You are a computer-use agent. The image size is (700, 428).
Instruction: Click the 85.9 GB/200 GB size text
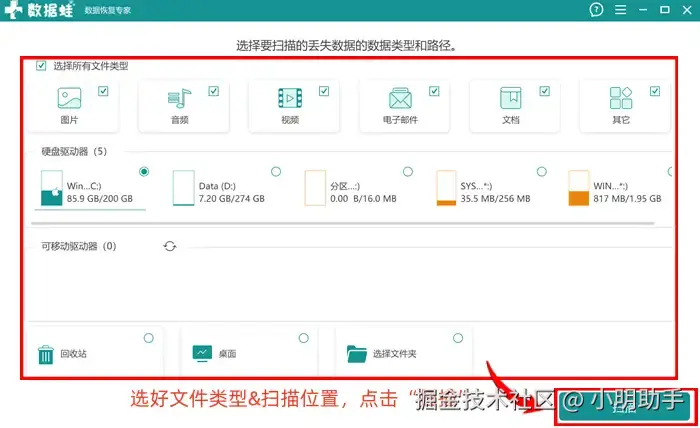tap(100, 199)
